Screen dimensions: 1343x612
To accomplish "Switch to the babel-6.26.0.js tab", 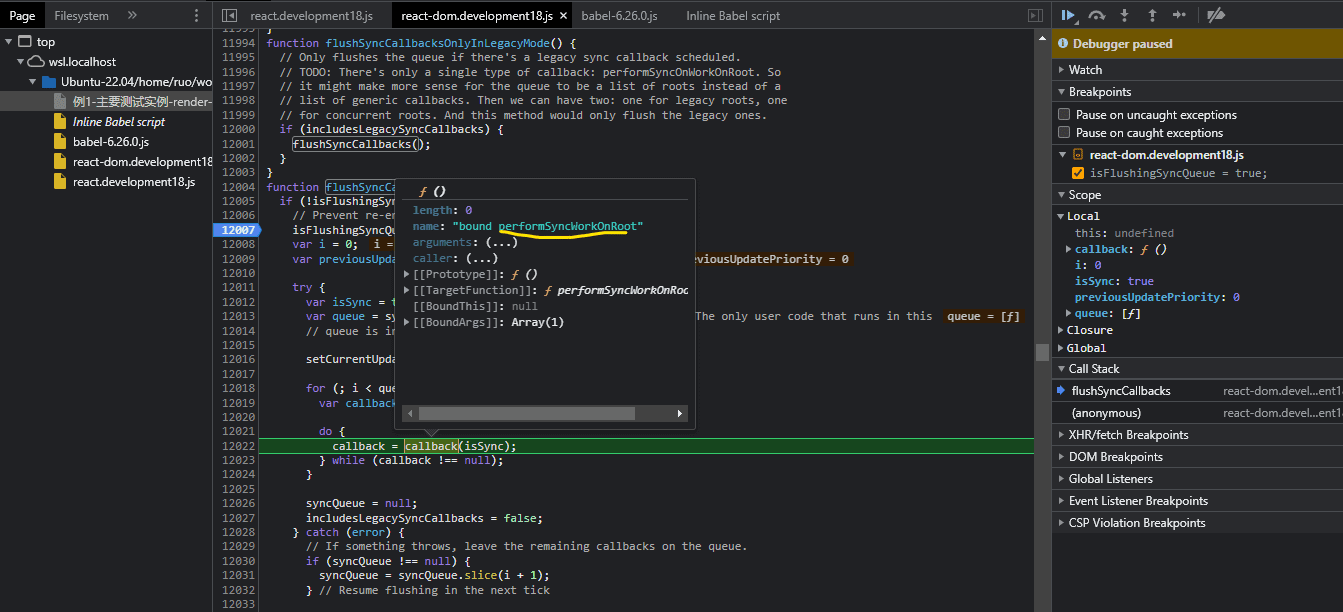I will click(x=619, y=16).
